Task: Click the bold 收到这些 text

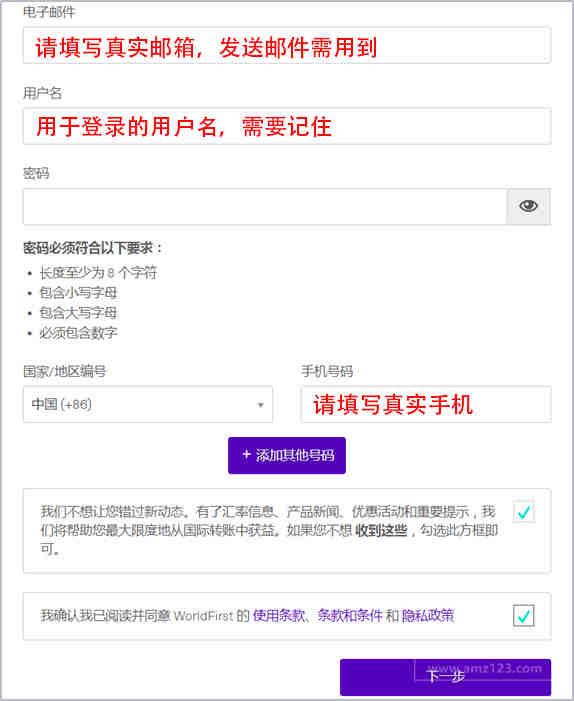Action: pos(381,530)
